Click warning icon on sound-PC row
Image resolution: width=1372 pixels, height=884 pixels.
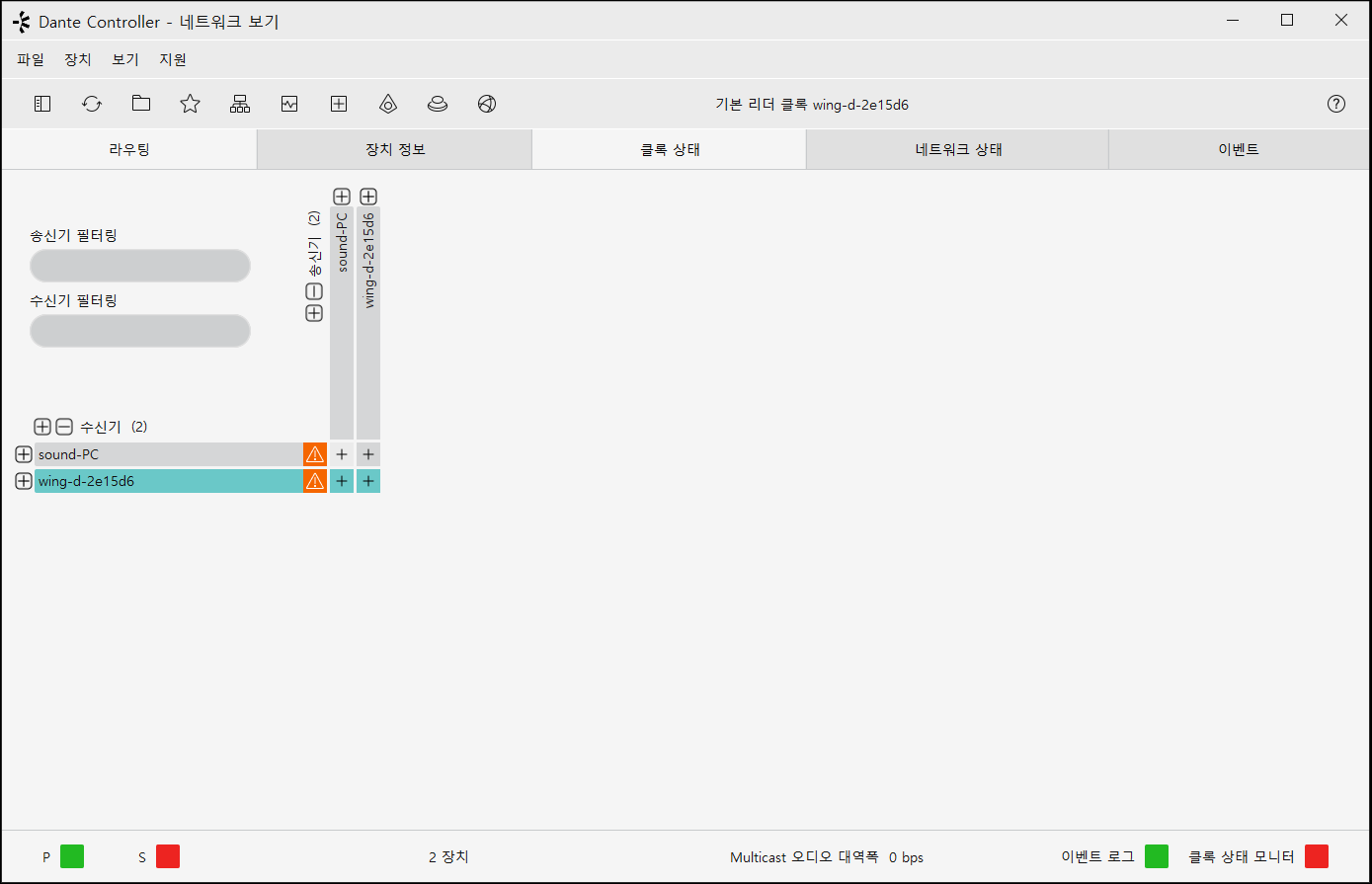coord(315,454)
